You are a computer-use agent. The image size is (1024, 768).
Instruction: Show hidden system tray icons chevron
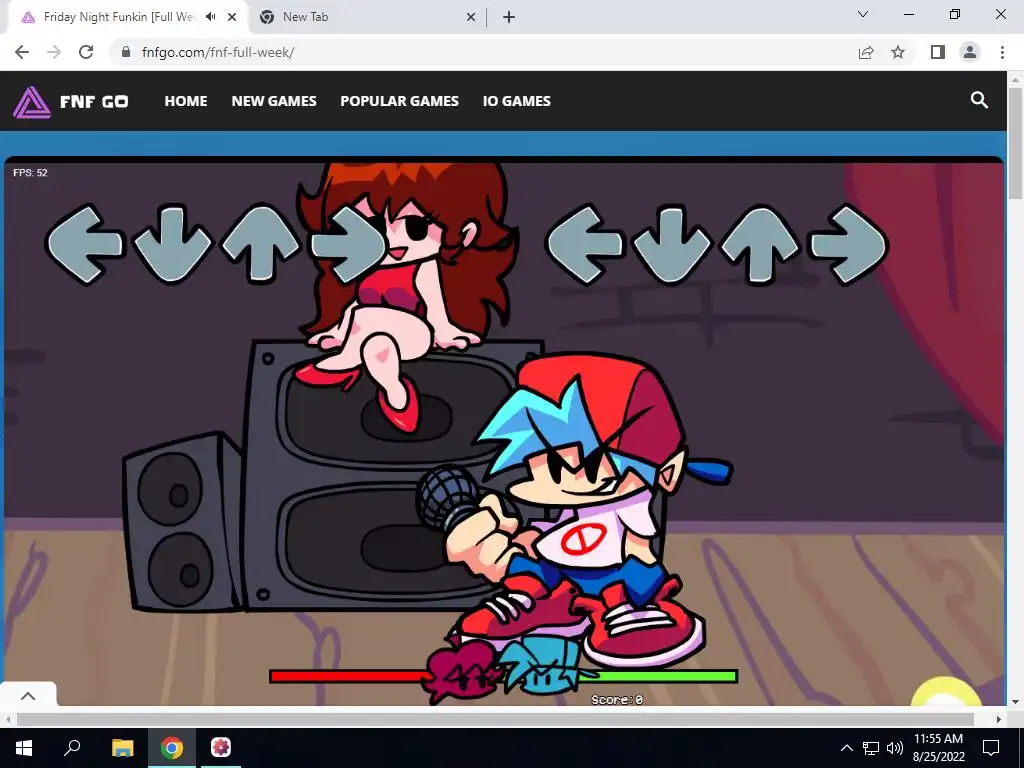(846, 748)
